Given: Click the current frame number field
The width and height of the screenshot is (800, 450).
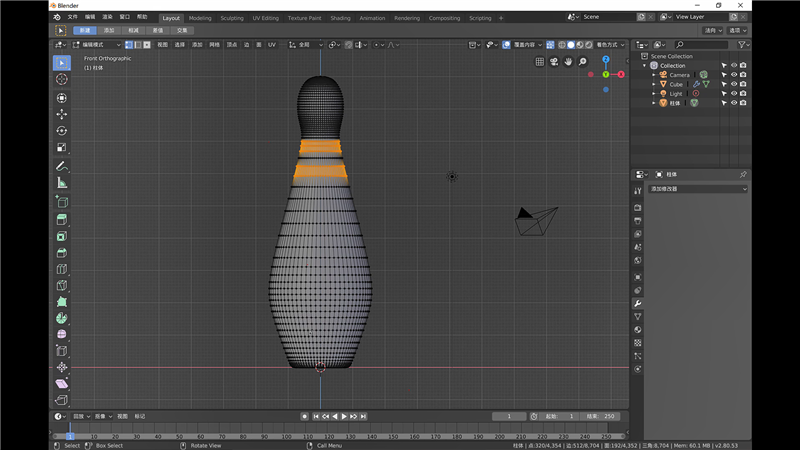Looking at the screenshot, I should click(509, 416).
